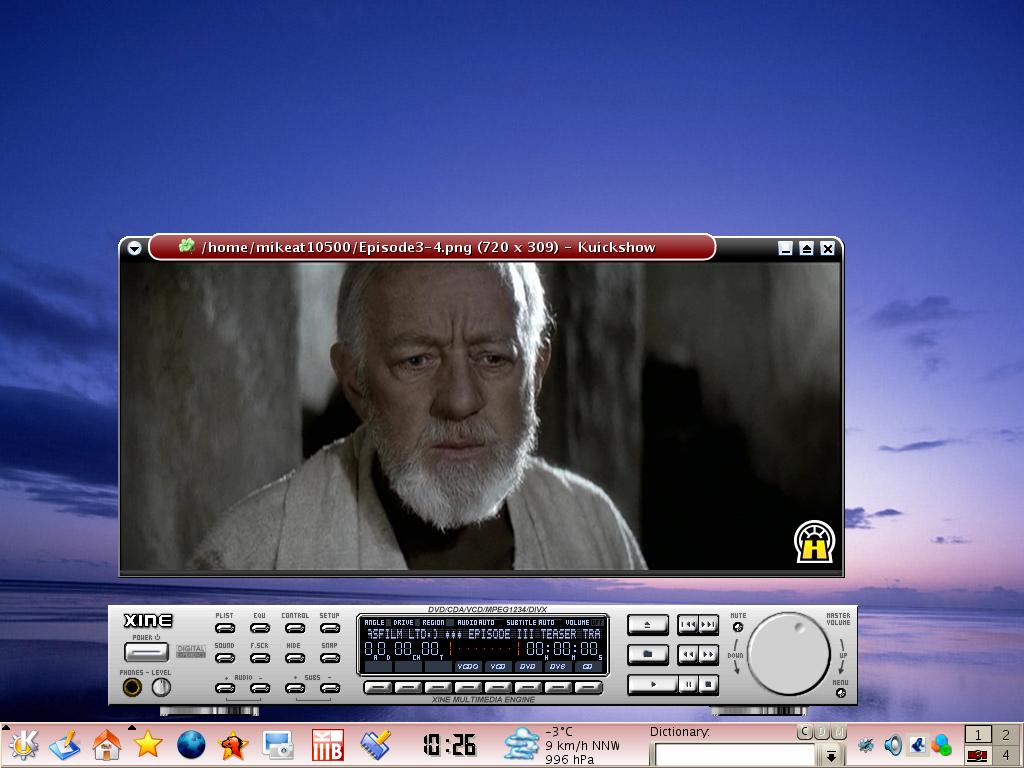1024x768 pixels.
Task: Toggle the xine POWER button
Action: 146,652
